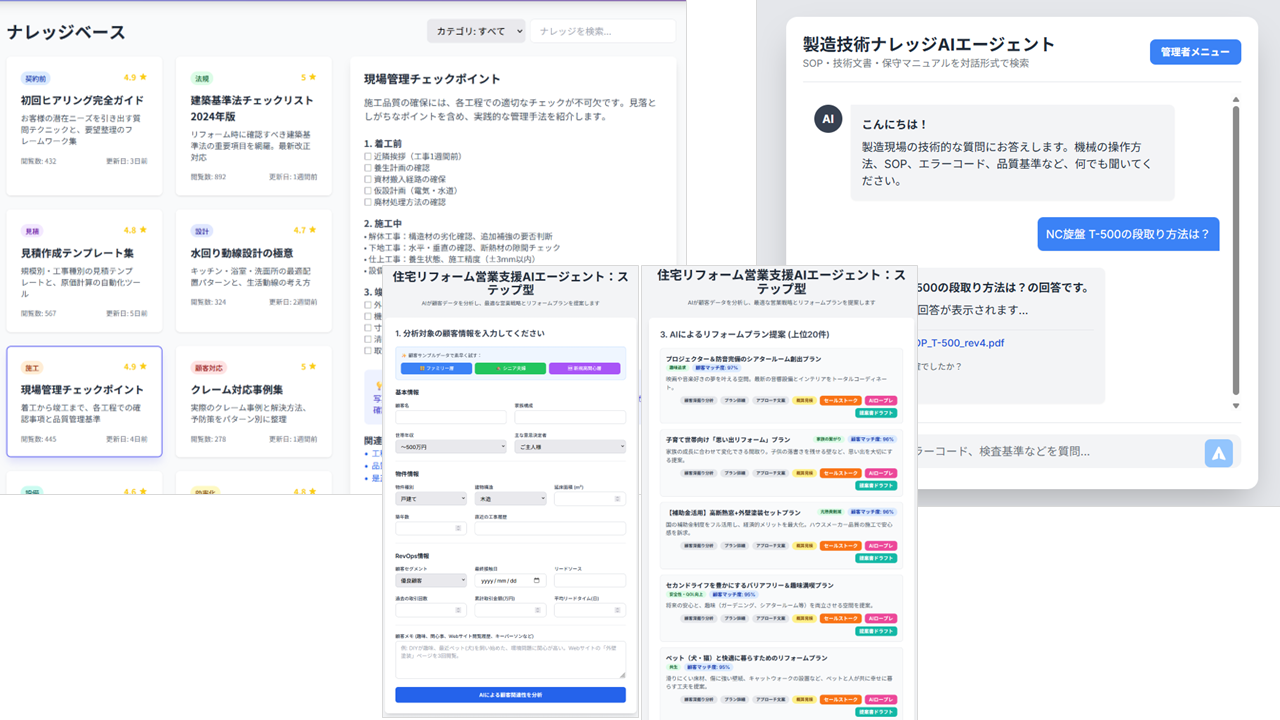
Task: Click 提案書ドラフト tag on the 思い出リフォーム plan
Action: pos(874,485)
